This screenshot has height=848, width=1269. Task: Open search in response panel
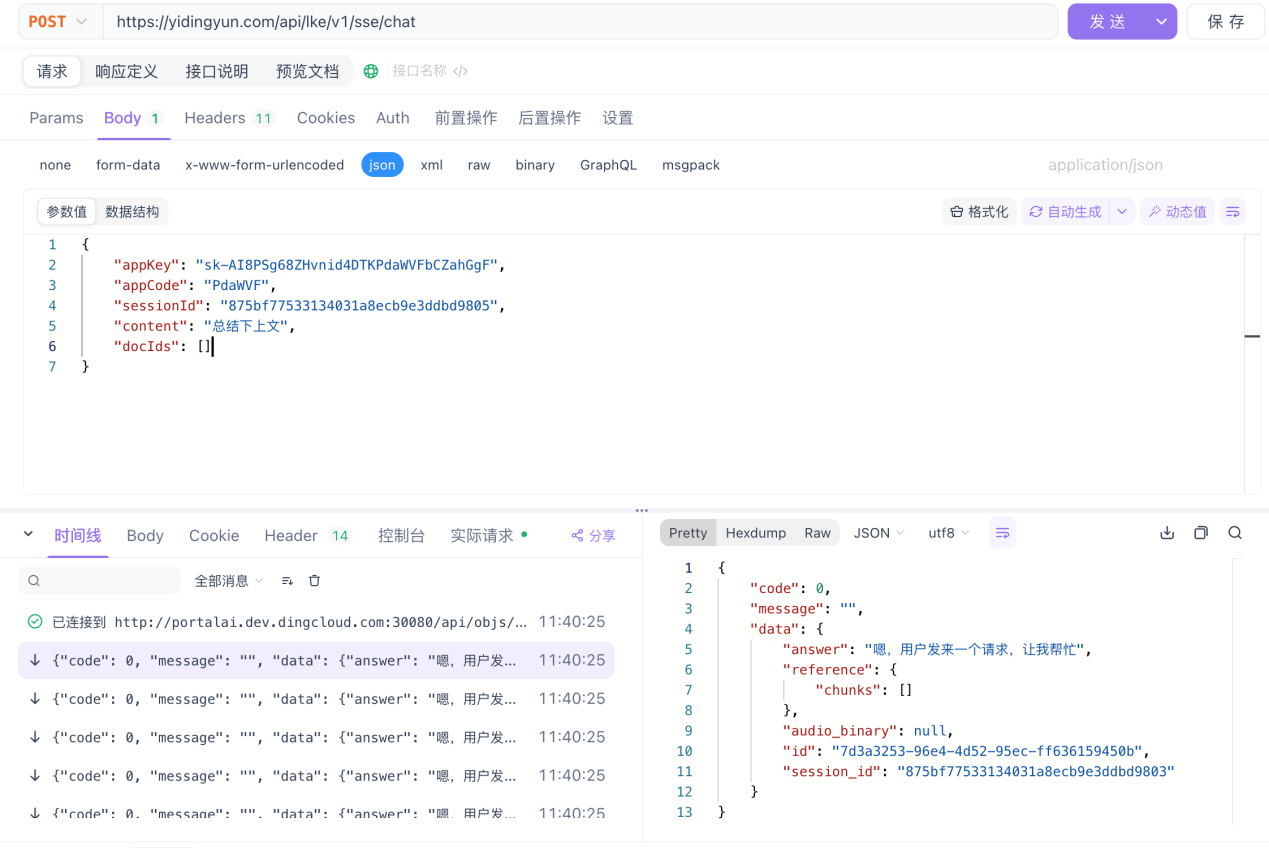click(x=1235, y=533)
